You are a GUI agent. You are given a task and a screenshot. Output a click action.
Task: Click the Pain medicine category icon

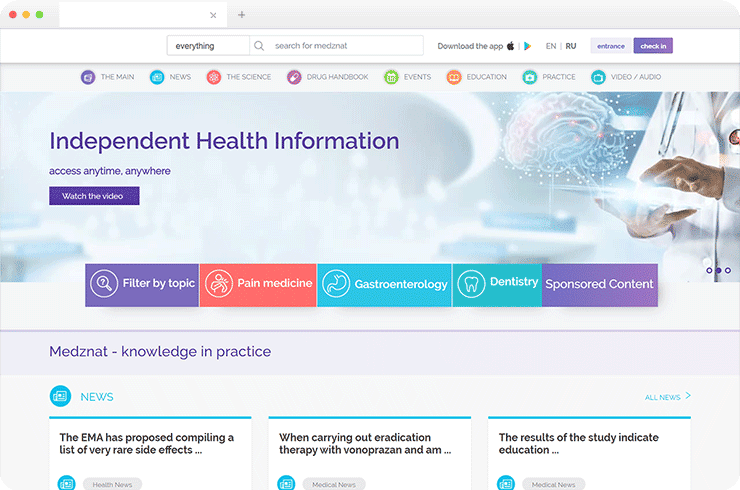coord(219,283)
